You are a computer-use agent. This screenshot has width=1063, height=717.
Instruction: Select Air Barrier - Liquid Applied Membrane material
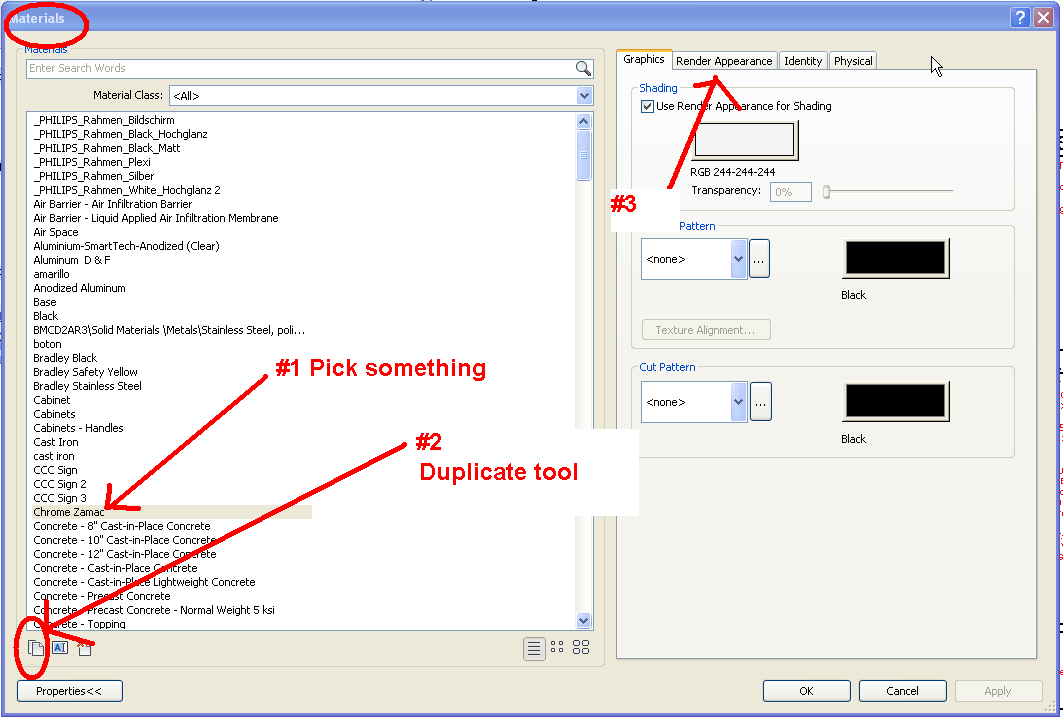tap(156, 218)
